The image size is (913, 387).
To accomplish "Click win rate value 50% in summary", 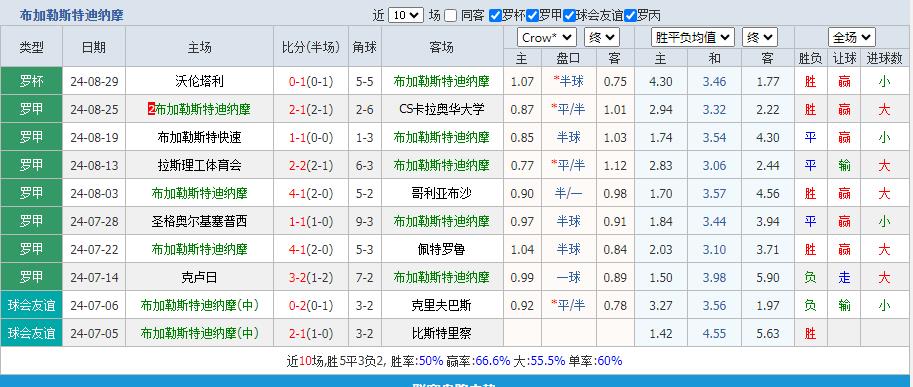I will [431, 361].
